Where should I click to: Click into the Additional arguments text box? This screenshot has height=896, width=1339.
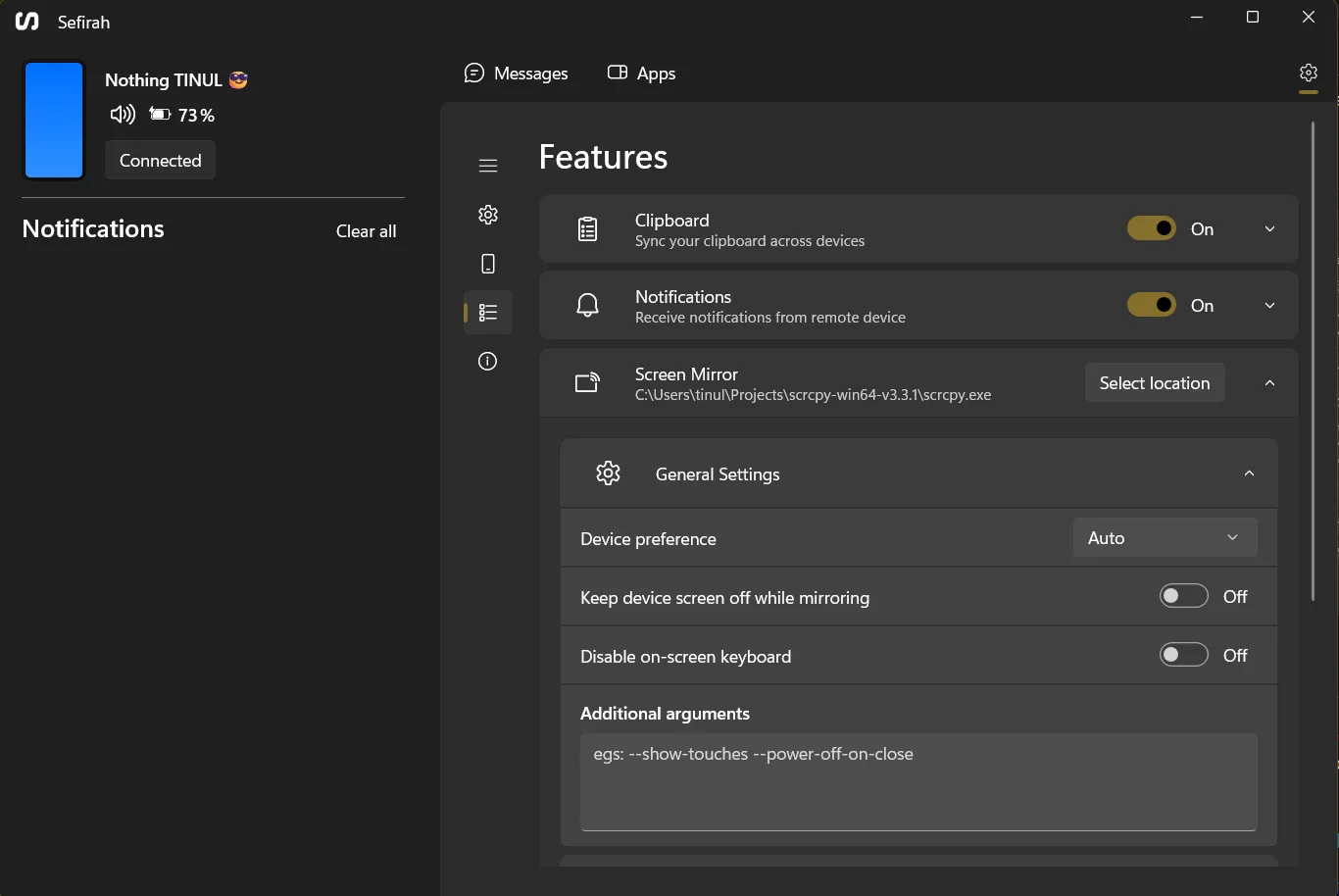[x=918, y=781]
